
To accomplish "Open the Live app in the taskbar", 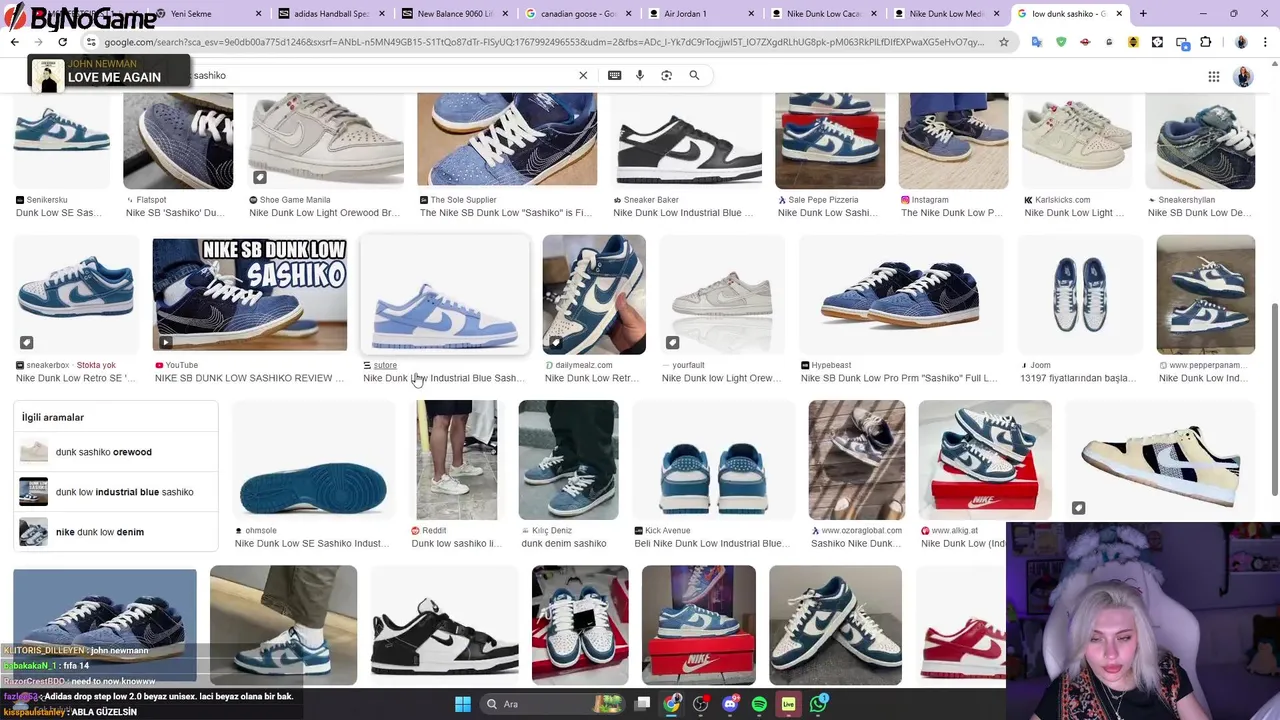I will point(788,704).
